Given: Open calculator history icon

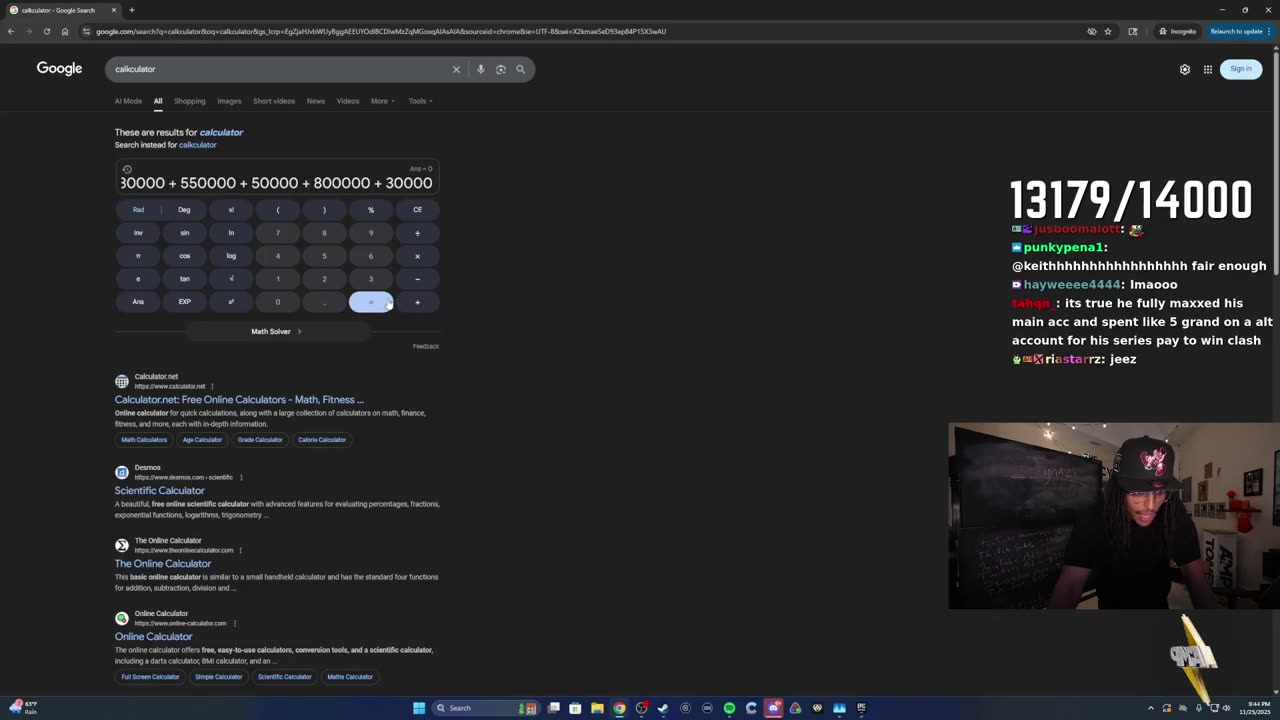Looking at the screenshot, I should [x=127, y=169].
